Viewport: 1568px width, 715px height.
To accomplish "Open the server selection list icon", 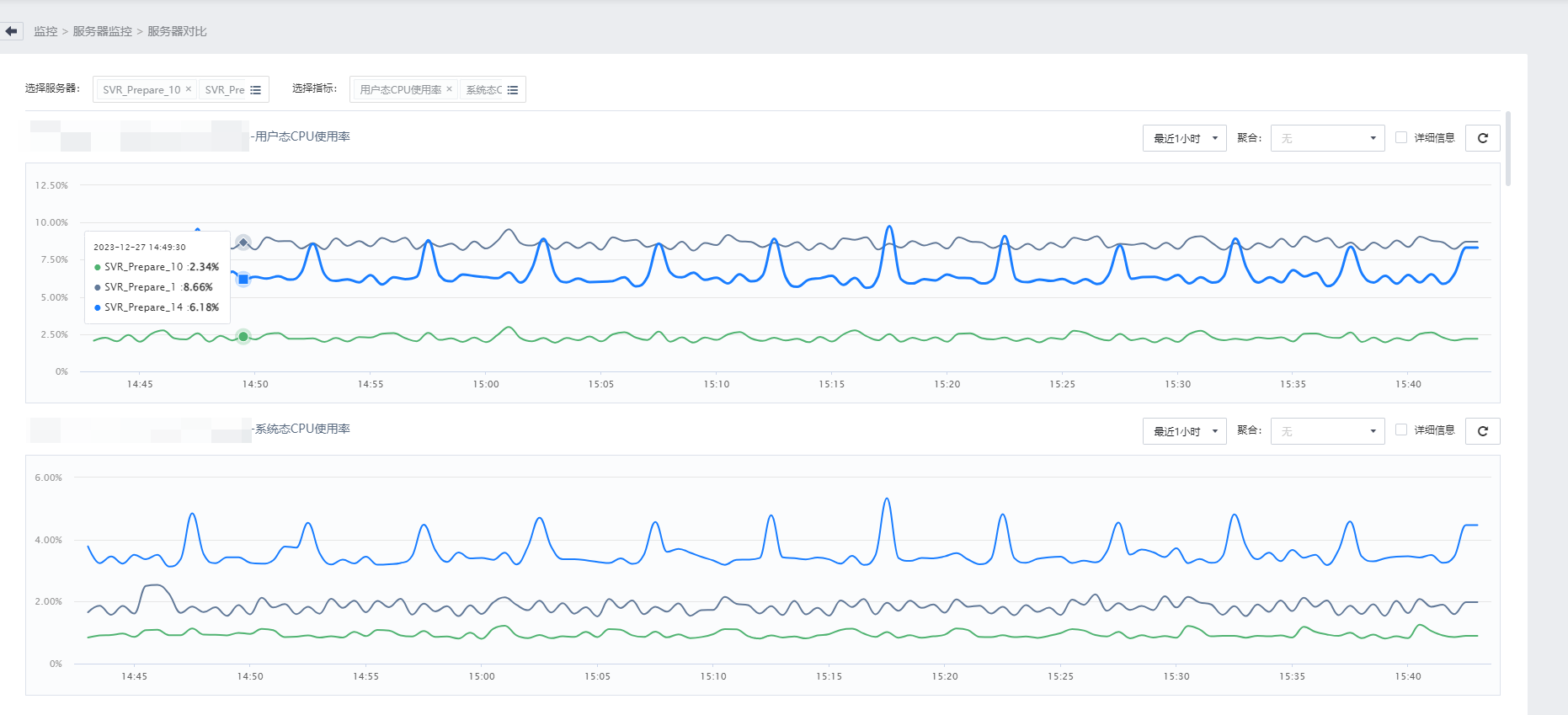I will click(x=256, y=90).
